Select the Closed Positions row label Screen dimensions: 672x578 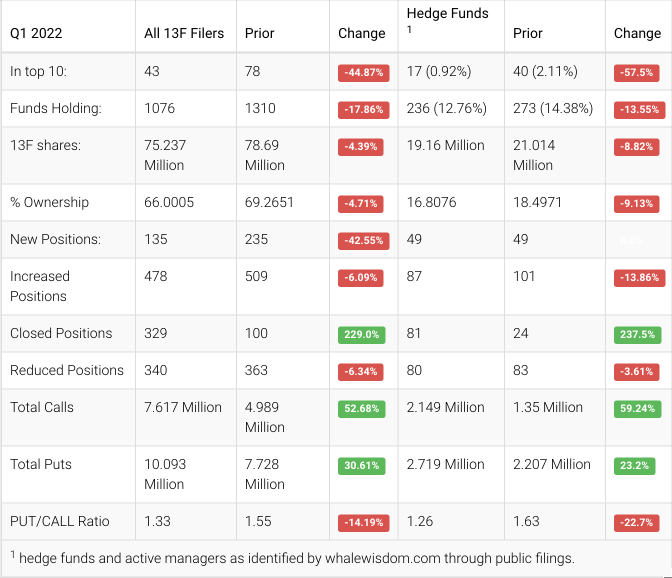[x=61, y=333]
